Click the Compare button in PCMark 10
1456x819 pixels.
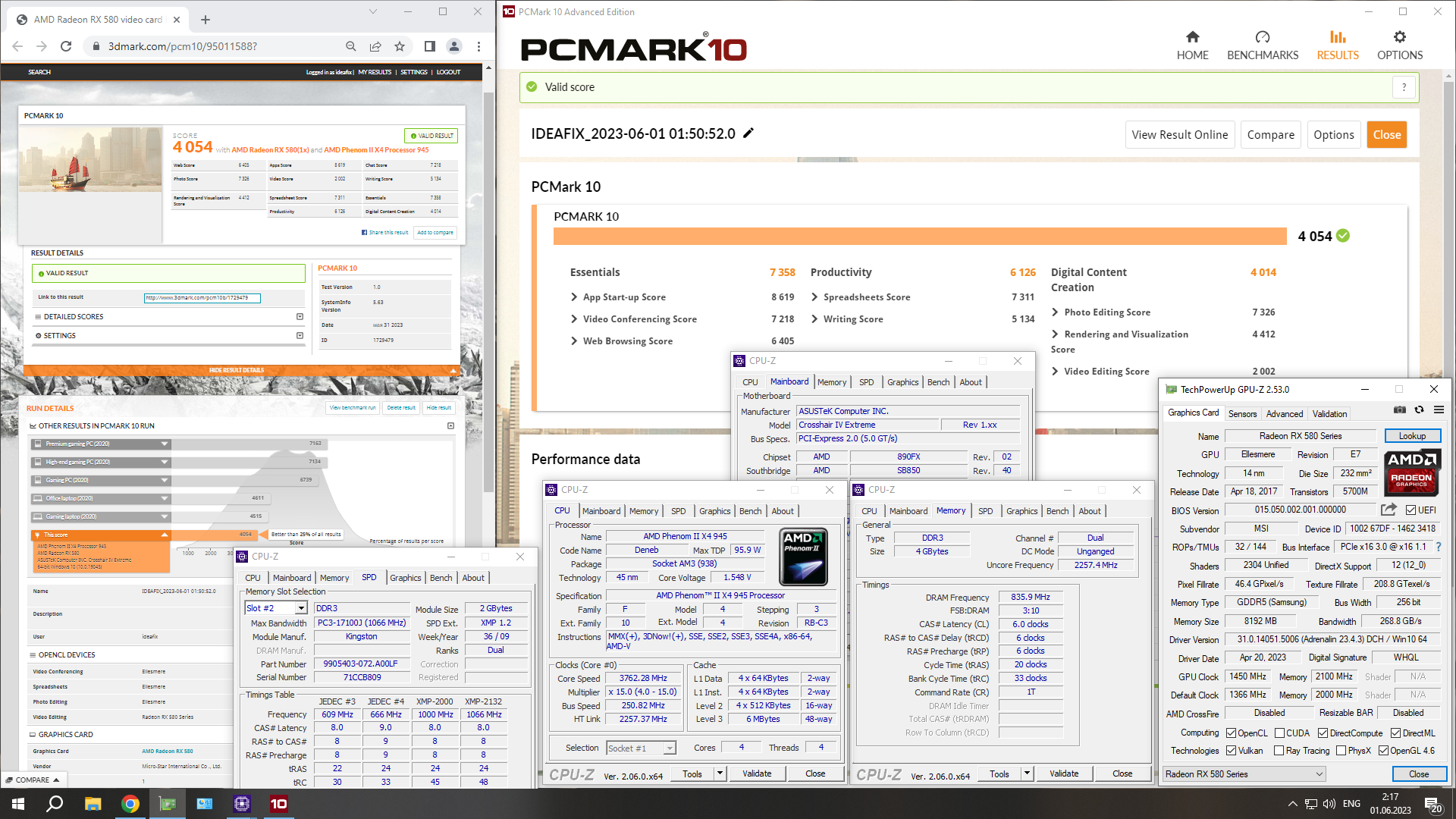(x=1270, y=135)
